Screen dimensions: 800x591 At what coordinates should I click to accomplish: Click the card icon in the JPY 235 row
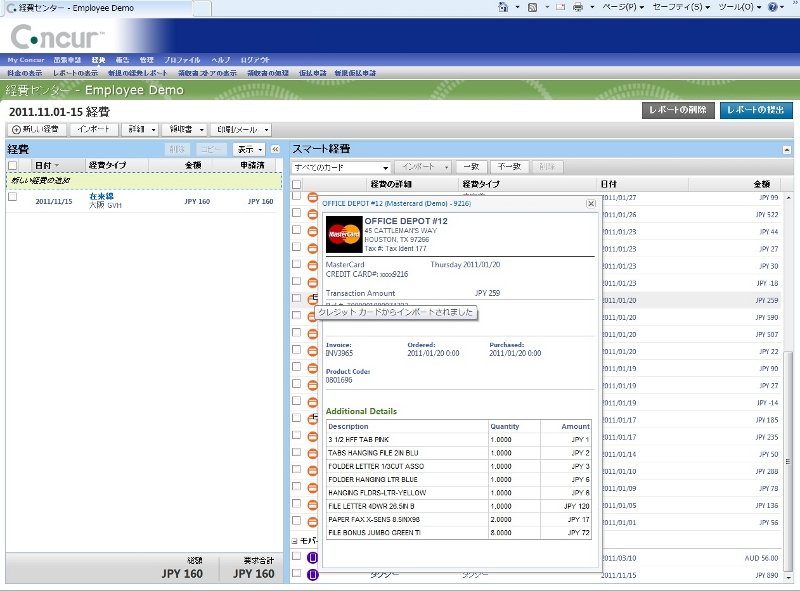(313, 436)
